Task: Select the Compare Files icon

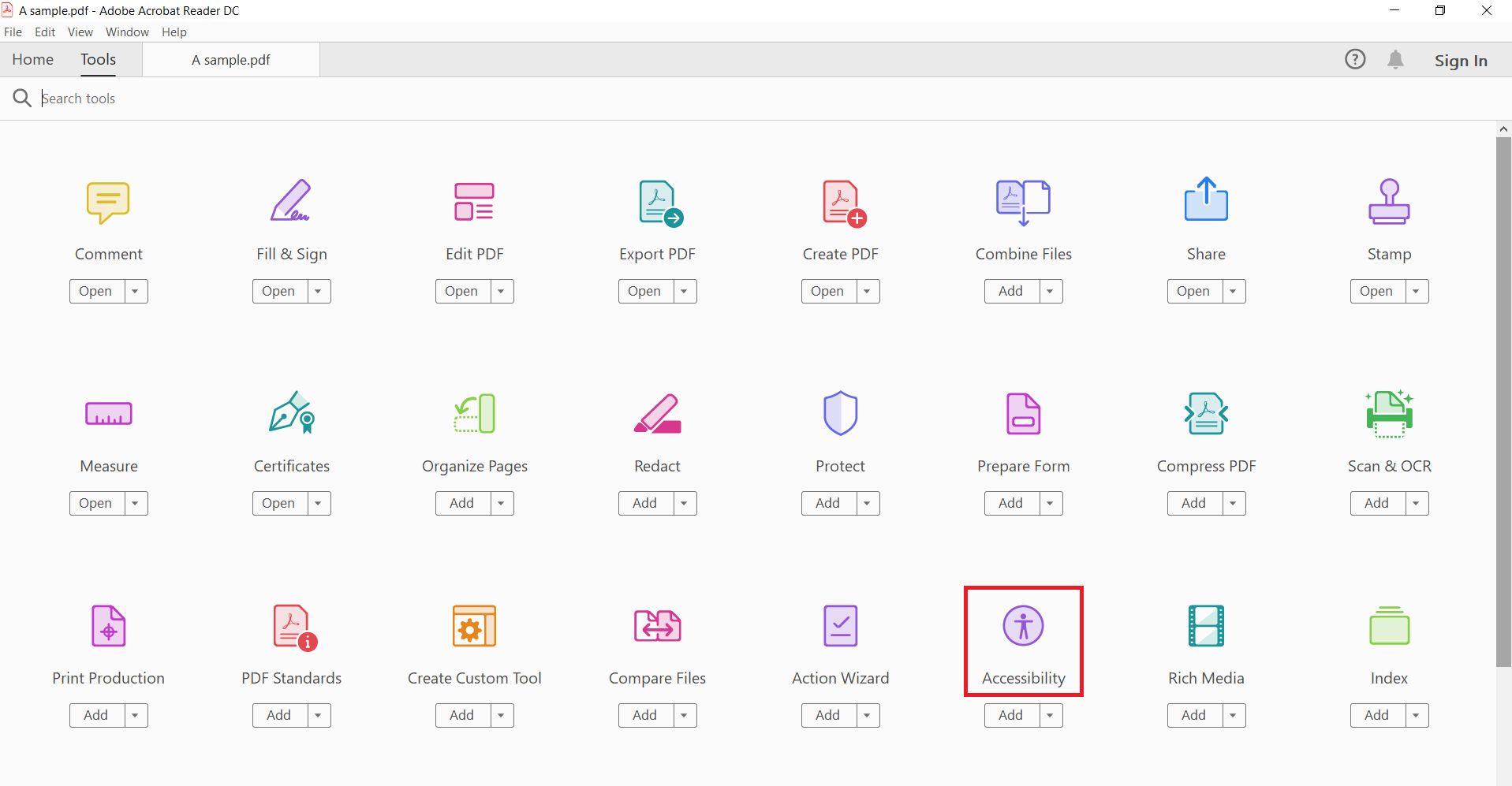Action: click(657, 625)
